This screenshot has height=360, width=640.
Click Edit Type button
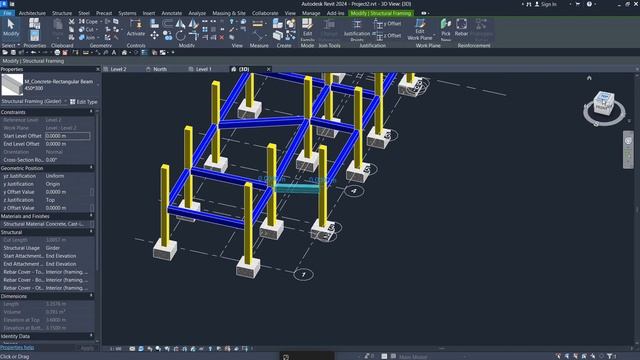[x=84, y=102]
